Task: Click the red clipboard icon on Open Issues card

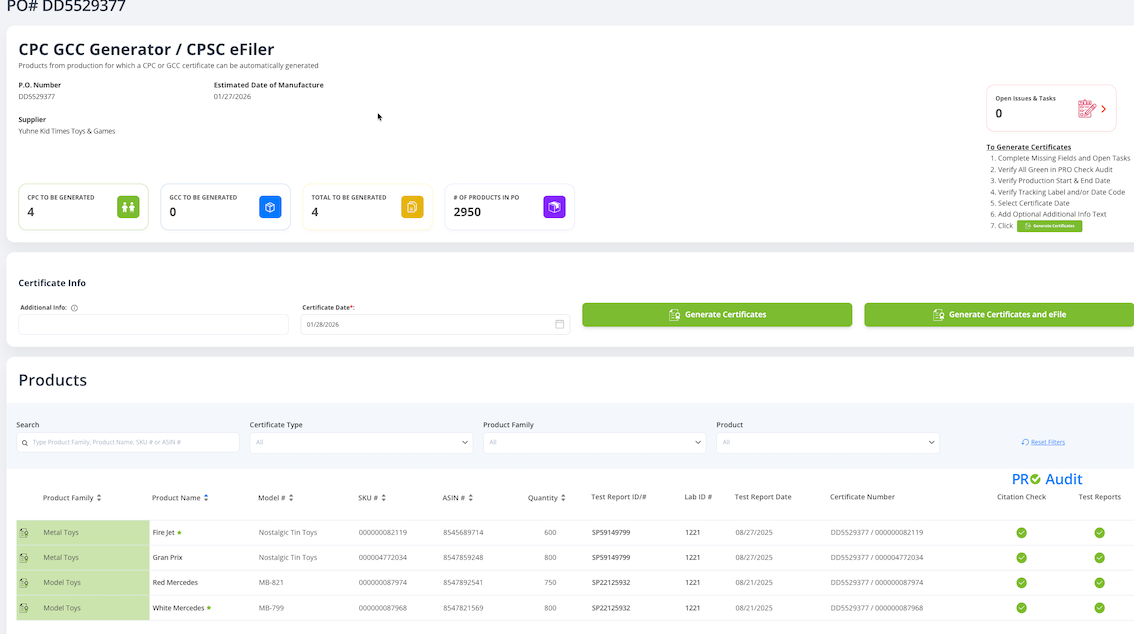Action: [1087, 106]
